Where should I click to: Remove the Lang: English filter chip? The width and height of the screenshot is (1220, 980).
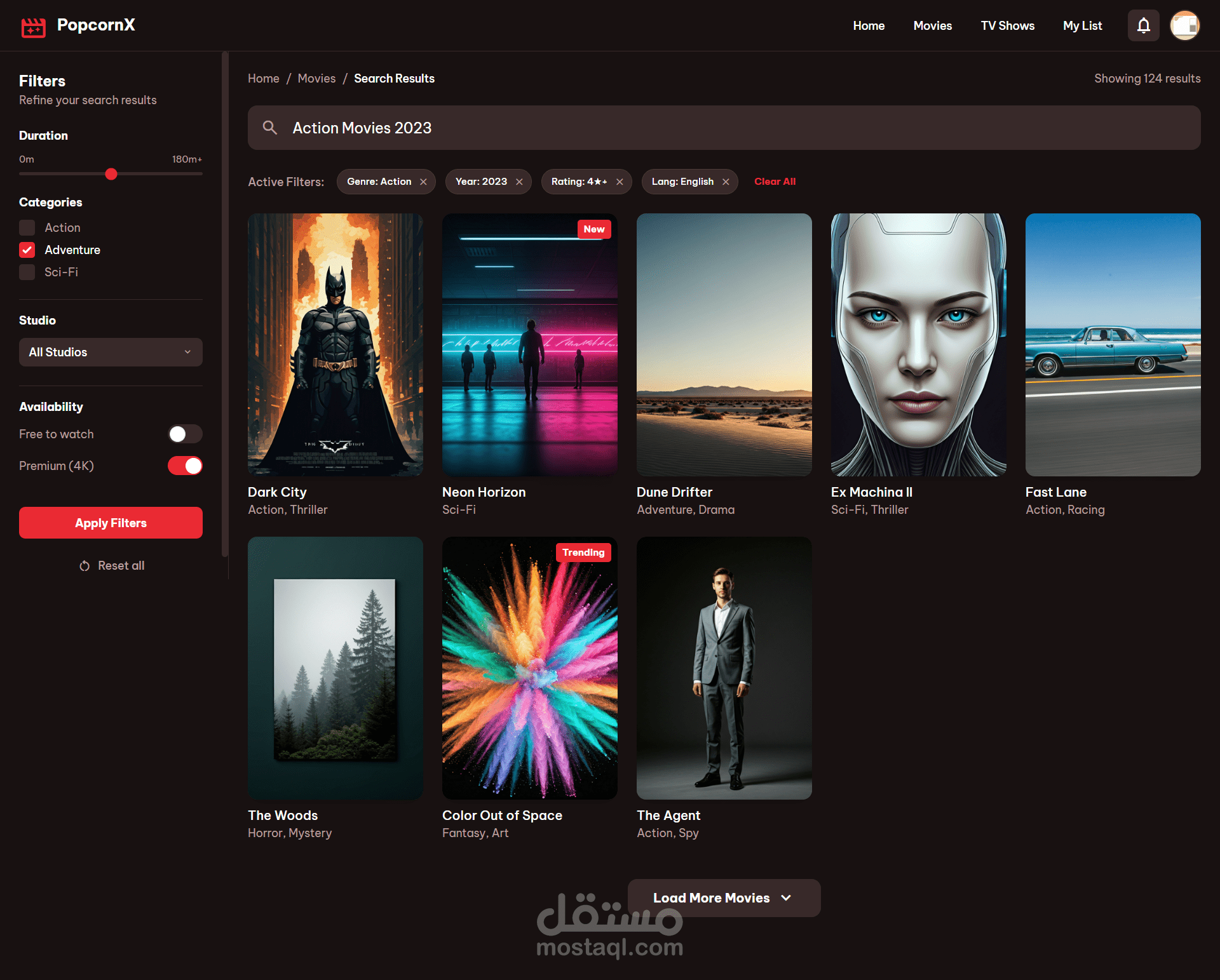[726, 182]
